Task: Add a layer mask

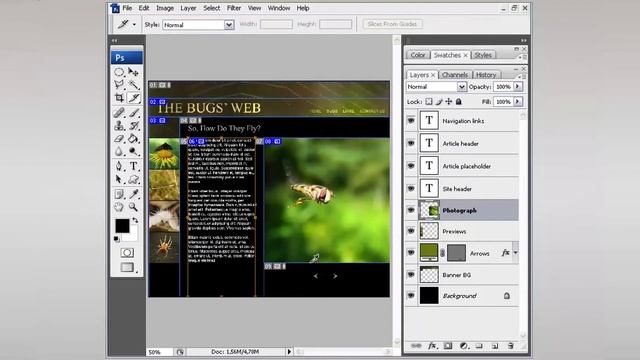Action: (448, 346)
